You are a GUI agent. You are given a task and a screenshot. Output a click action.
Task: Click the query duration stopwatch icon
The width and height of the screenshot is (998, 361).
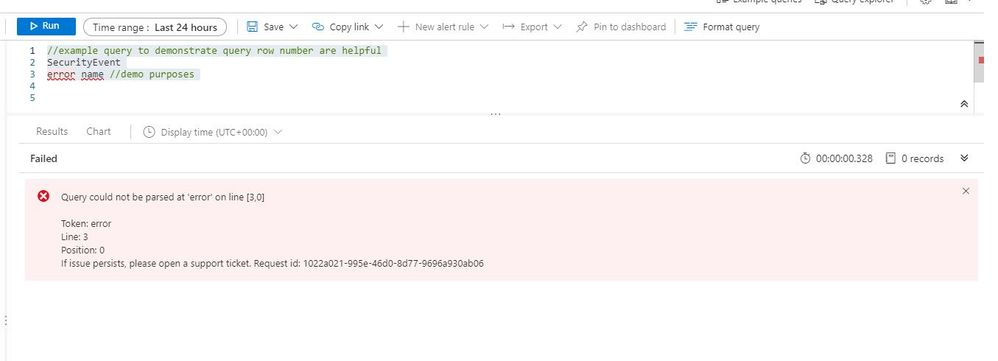(805, 158)
